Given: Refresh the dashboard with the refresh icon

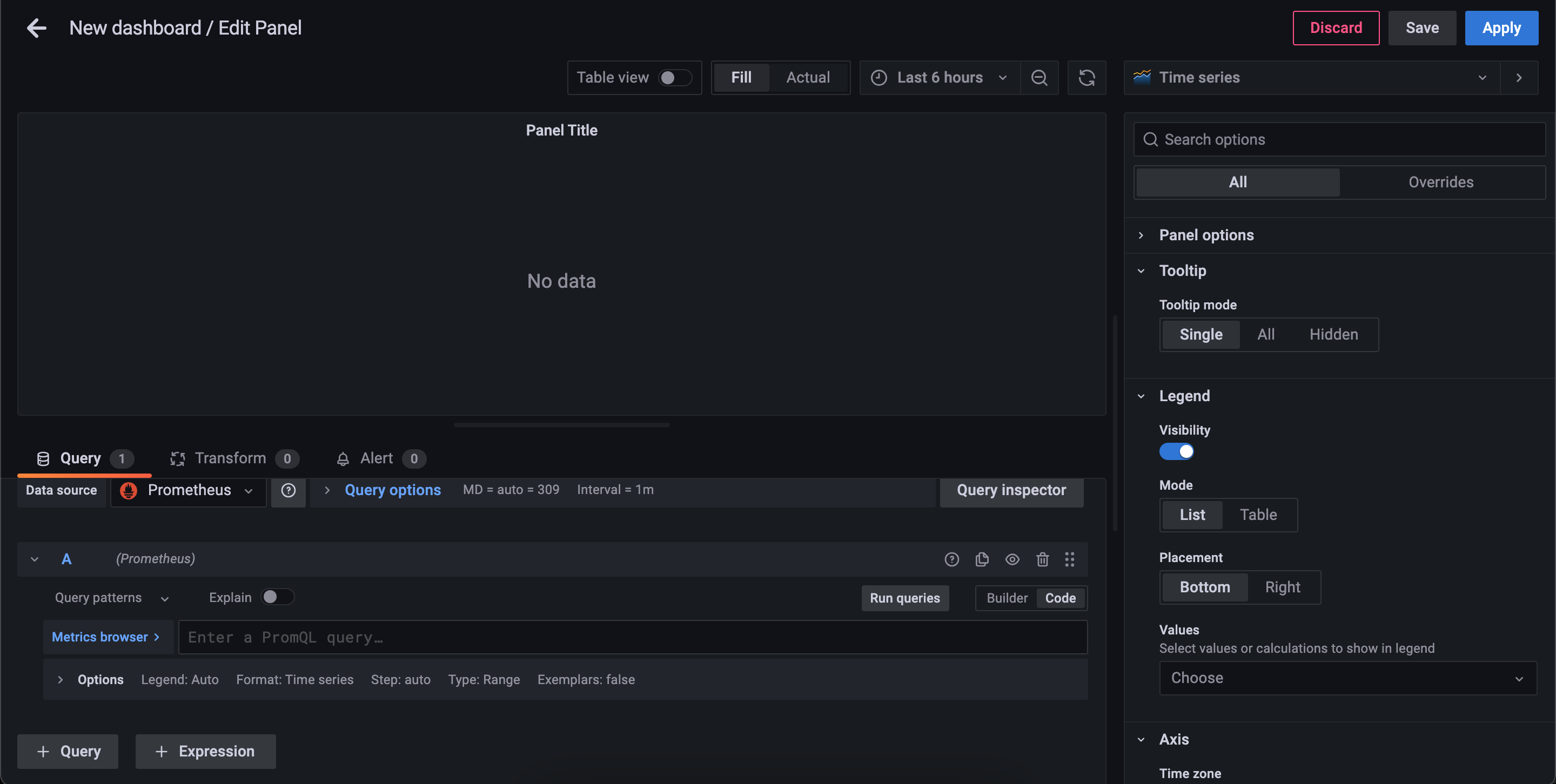Looking at the screenshot, I should click(x=1086, y=77).
